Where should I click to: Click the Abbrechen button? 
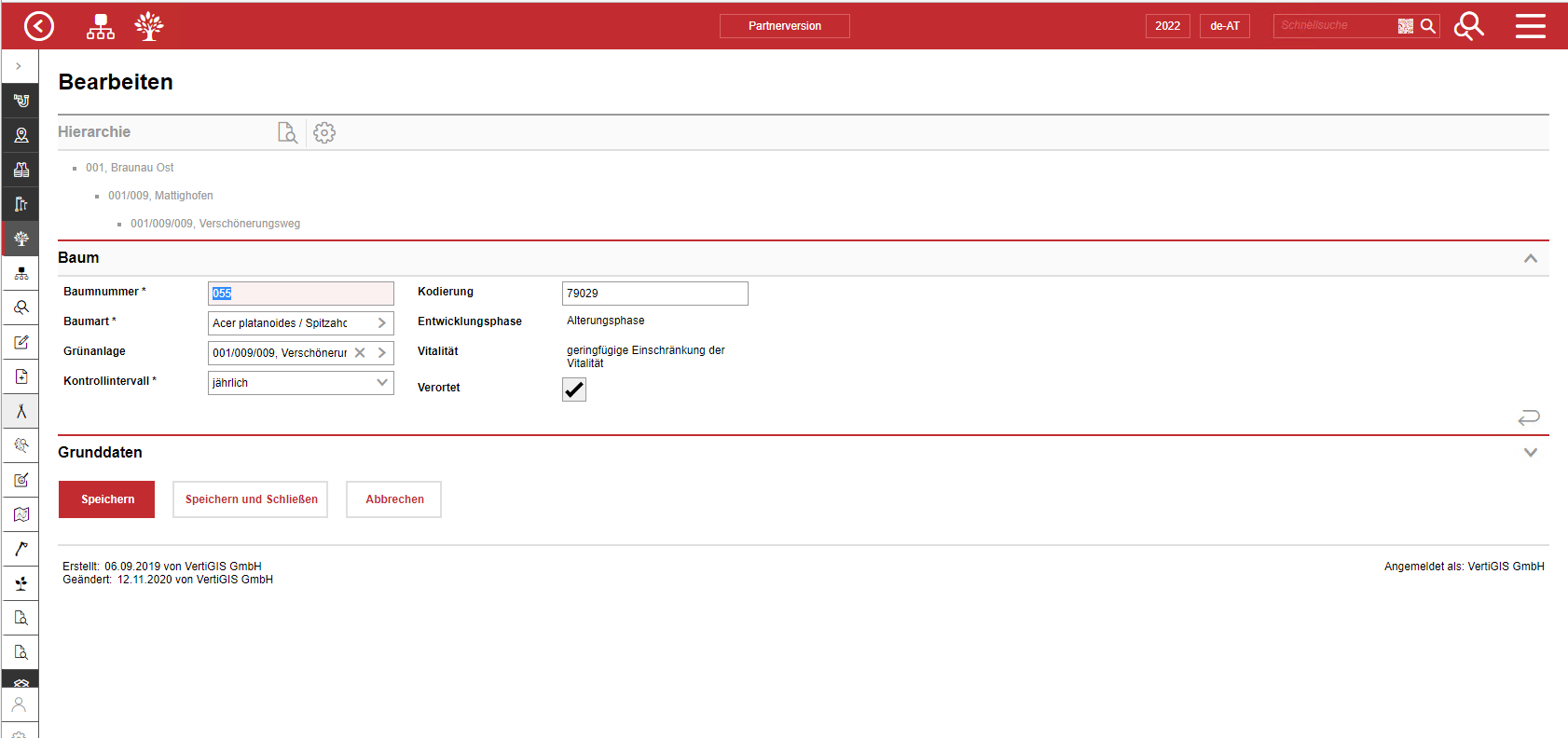click(x=394, y=499)
